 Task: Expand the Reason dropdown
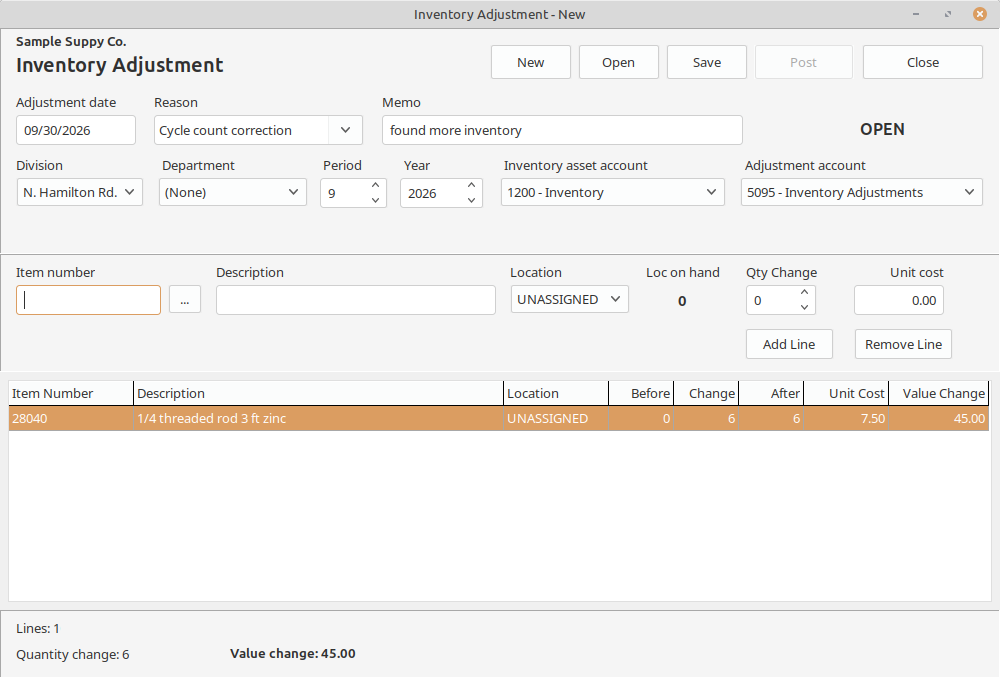(346, 130)
